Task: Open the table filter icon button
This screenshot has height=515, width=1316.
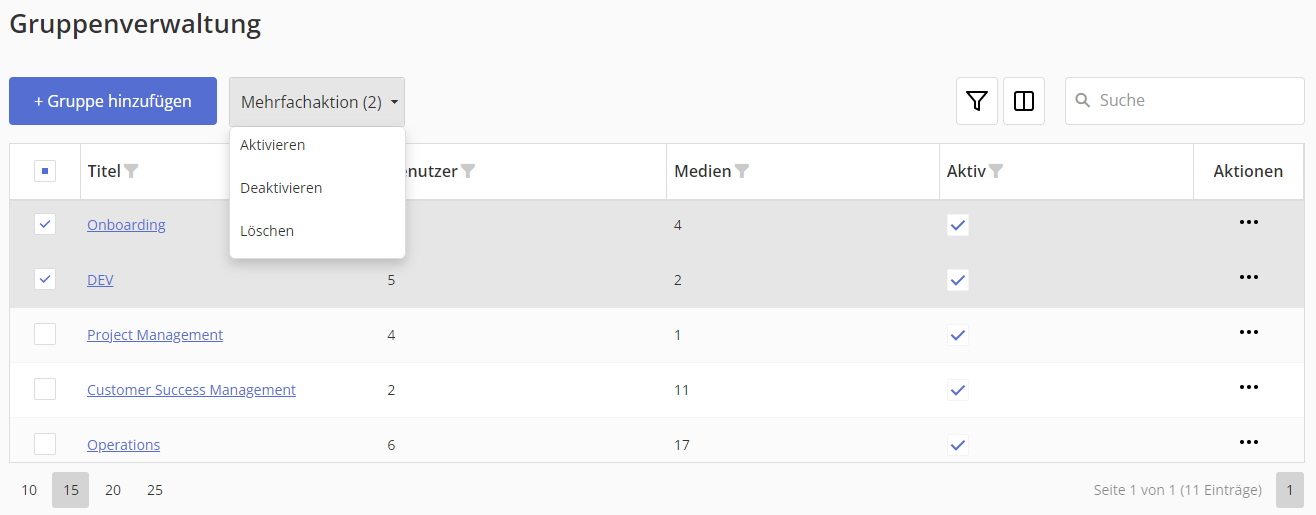Action: (x=977, y=101)
